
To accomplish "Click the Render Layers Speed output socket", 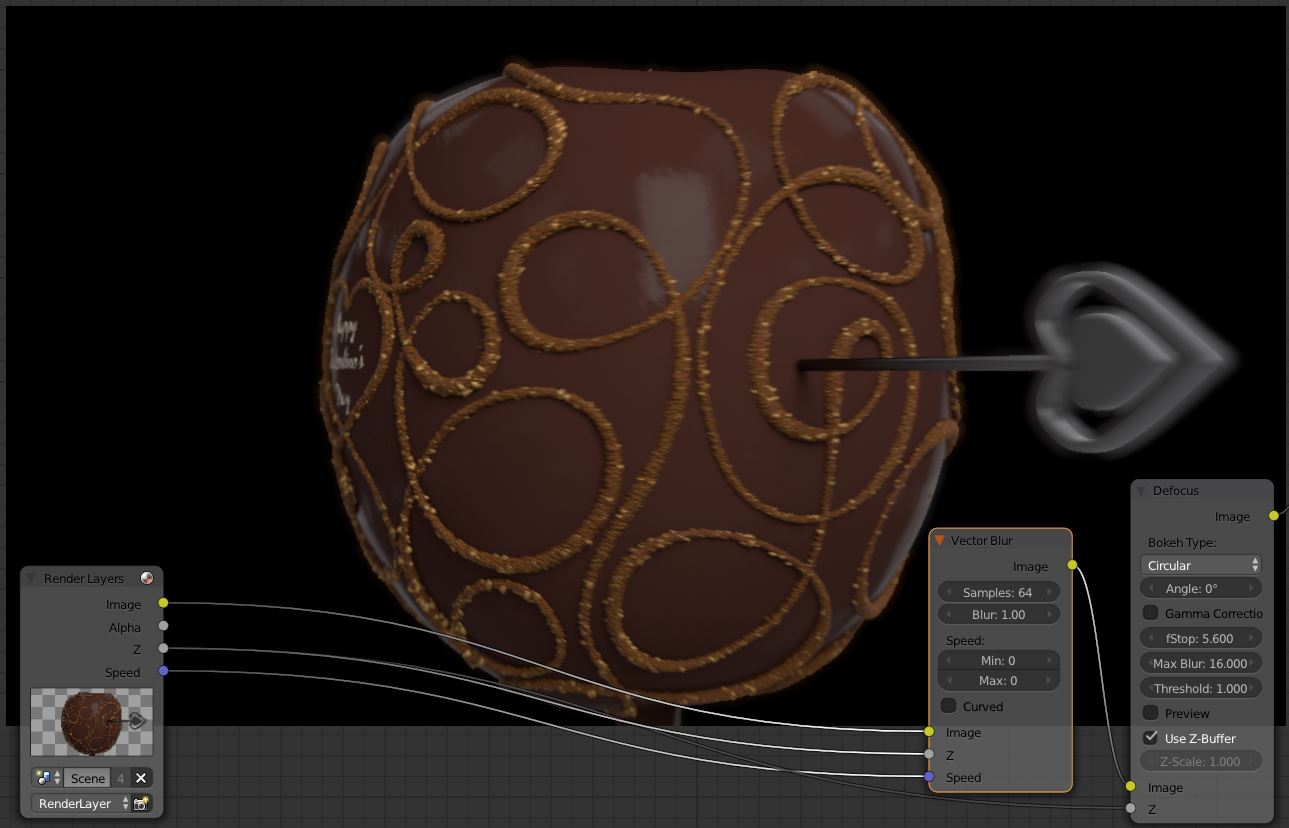I will 163,671.
